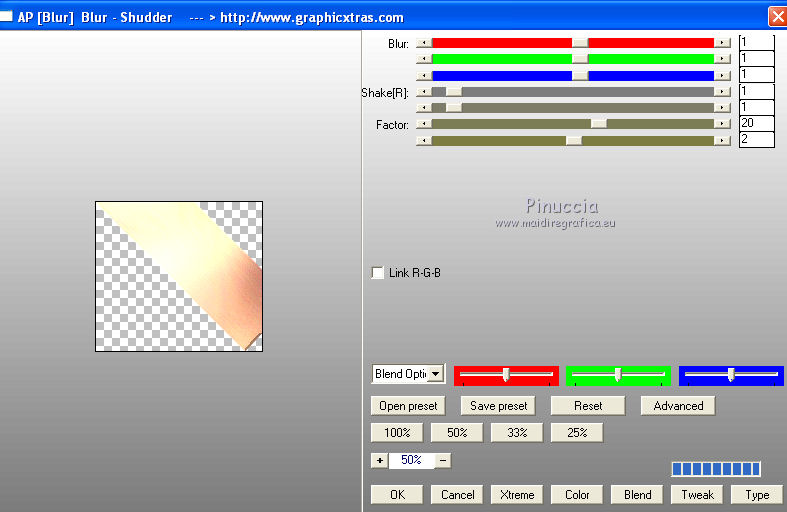Click the minus zoom-out button
This screenshot has height=512, width=787.
pyautogui.click(x=443, y=460)
